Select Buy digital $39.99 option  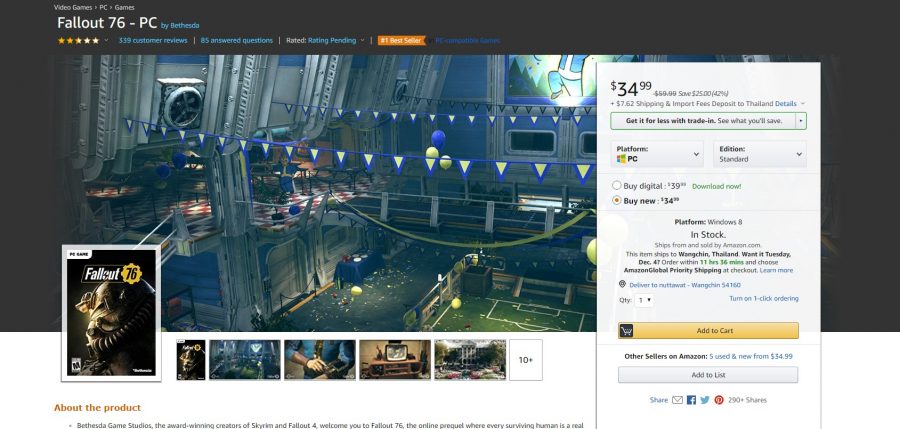tap(616, 185)
